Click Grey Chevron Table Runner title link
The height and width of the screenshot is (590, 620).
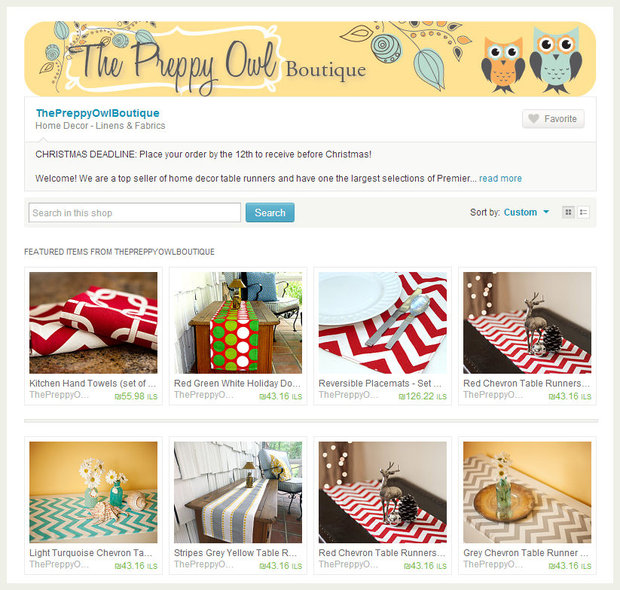pyautogui.click(x=526, y=552)
